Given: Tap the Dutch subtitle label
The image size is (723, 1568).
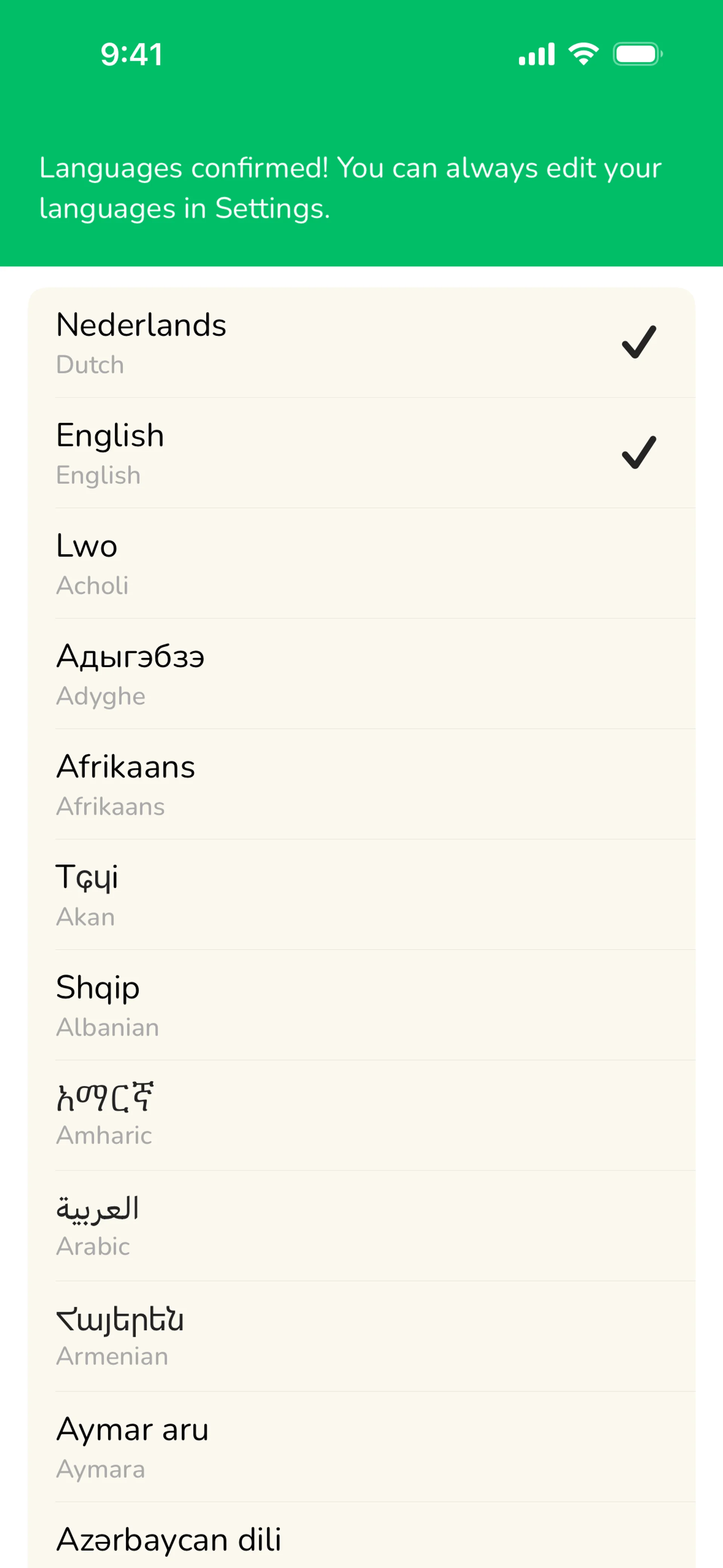Looking at the screenshot, I should click(90, 365).
